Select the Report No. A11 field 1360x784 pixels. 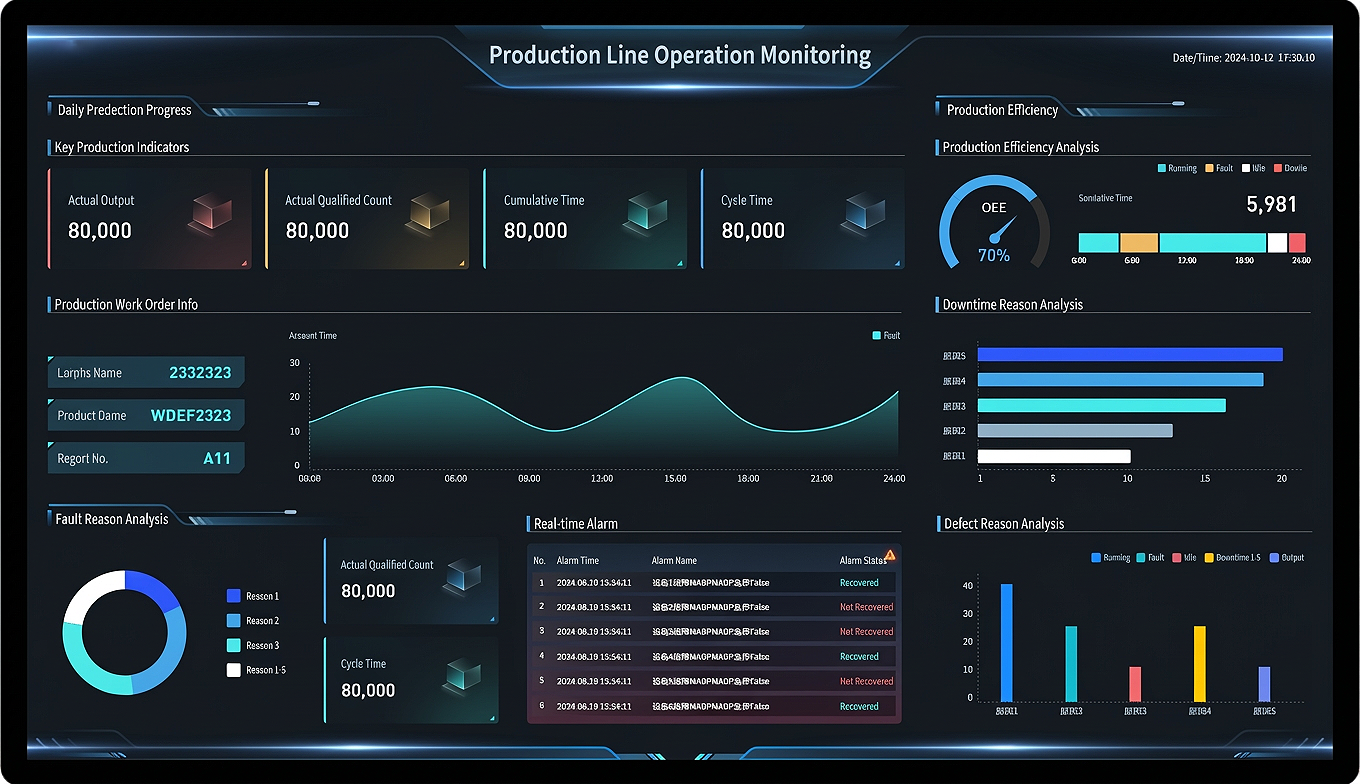pos(146,458)
